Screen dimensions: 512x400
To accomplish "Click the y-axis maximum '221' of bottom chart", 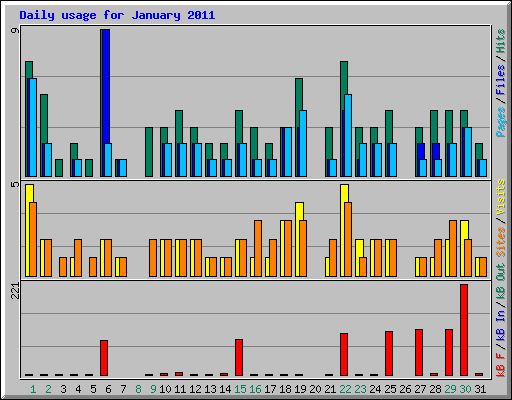I will point(15,291).
